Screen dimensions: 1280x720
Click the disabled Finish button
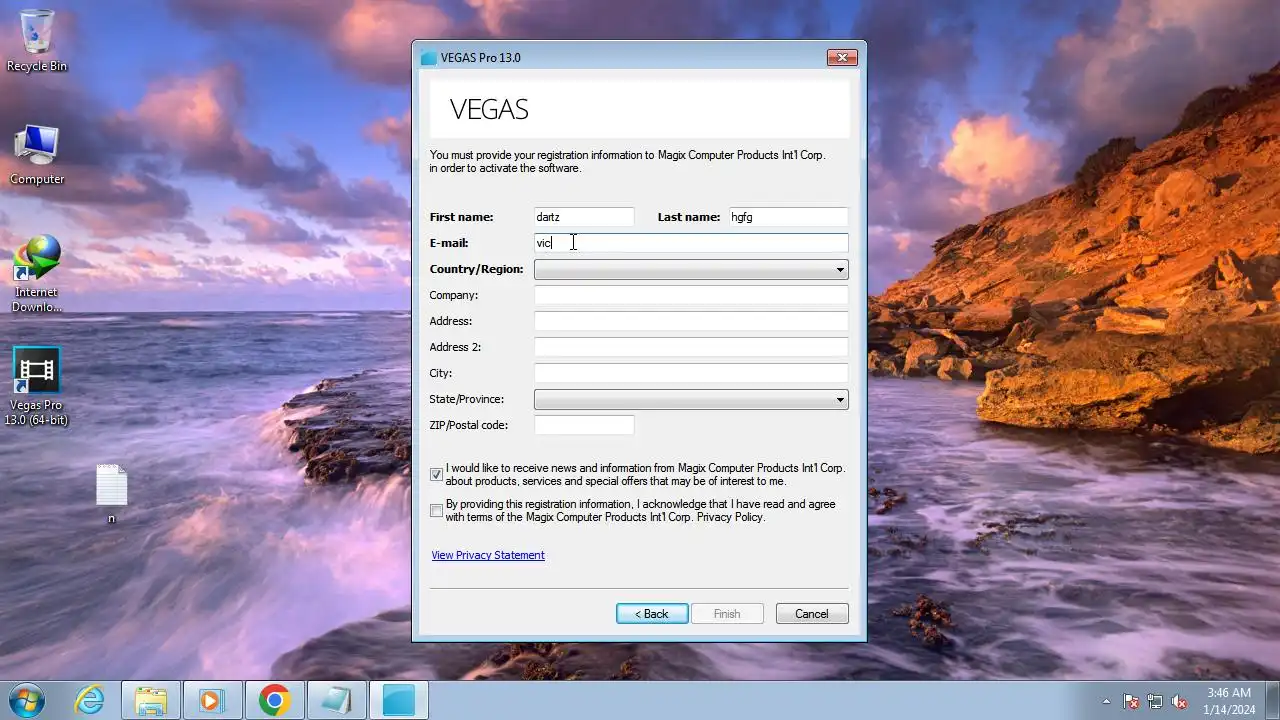[x=727, y=614]
